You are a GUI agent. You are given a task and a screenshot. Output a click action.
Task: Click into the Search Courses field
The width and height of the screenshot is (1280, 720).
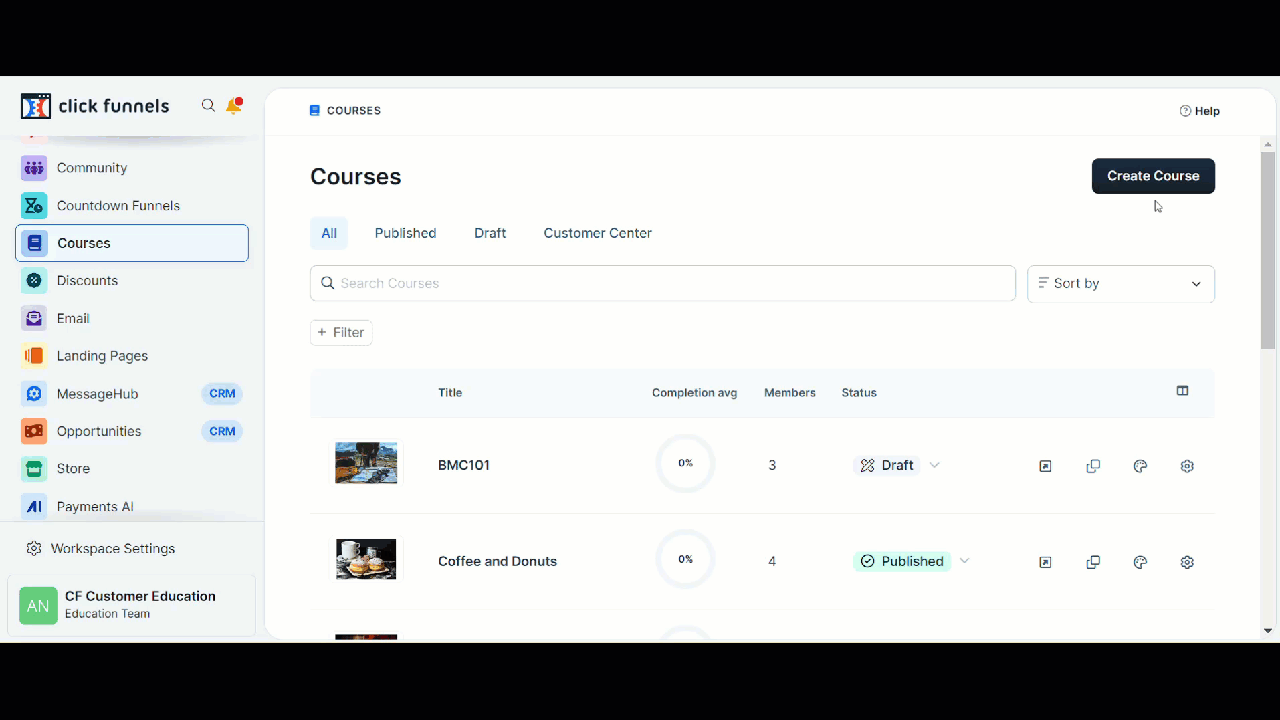coord(662,284)
